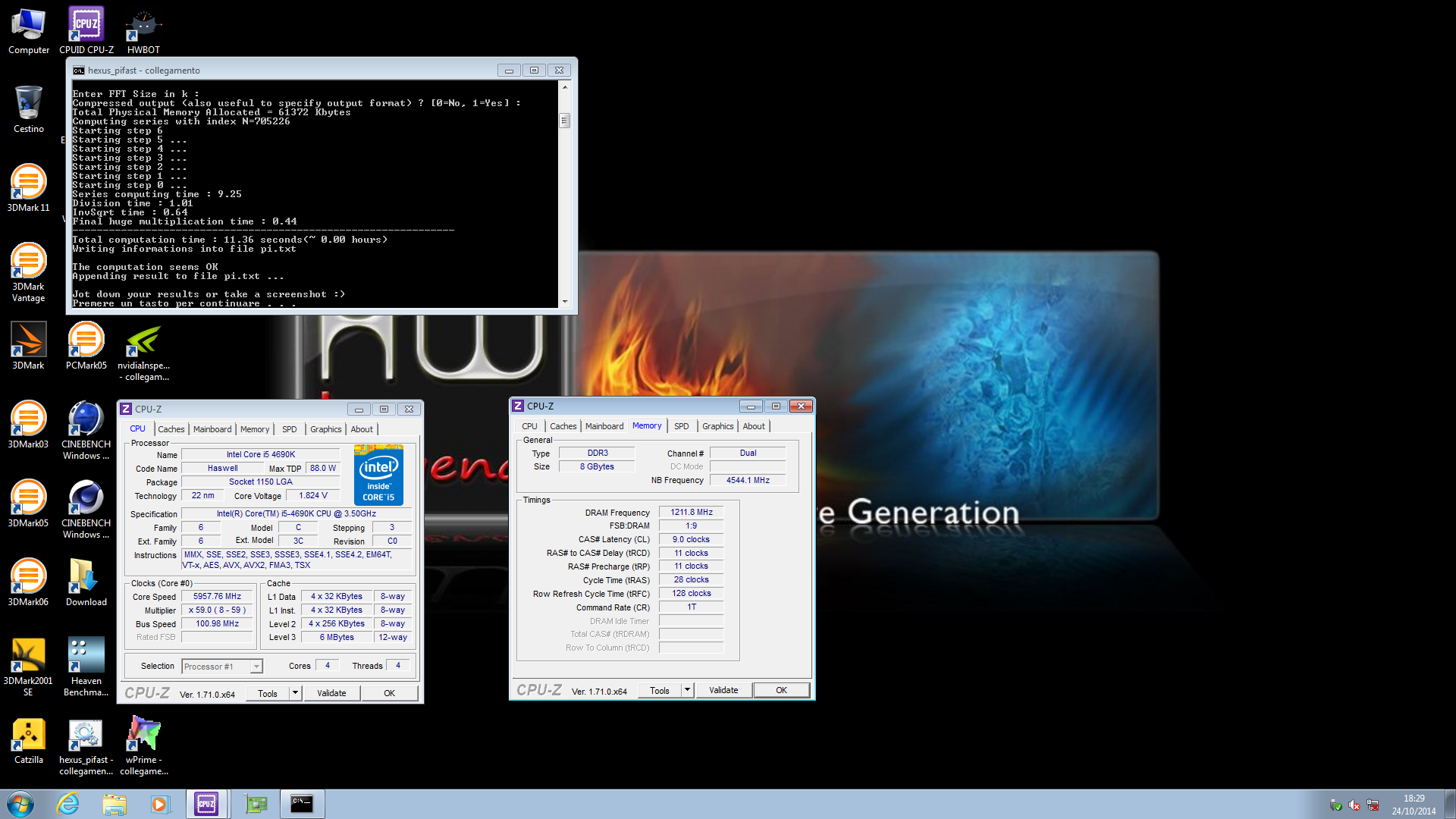The image size is (1456, 819).
Task: Open the GPU monitor taskbar icon
Action: pos(256,804)
